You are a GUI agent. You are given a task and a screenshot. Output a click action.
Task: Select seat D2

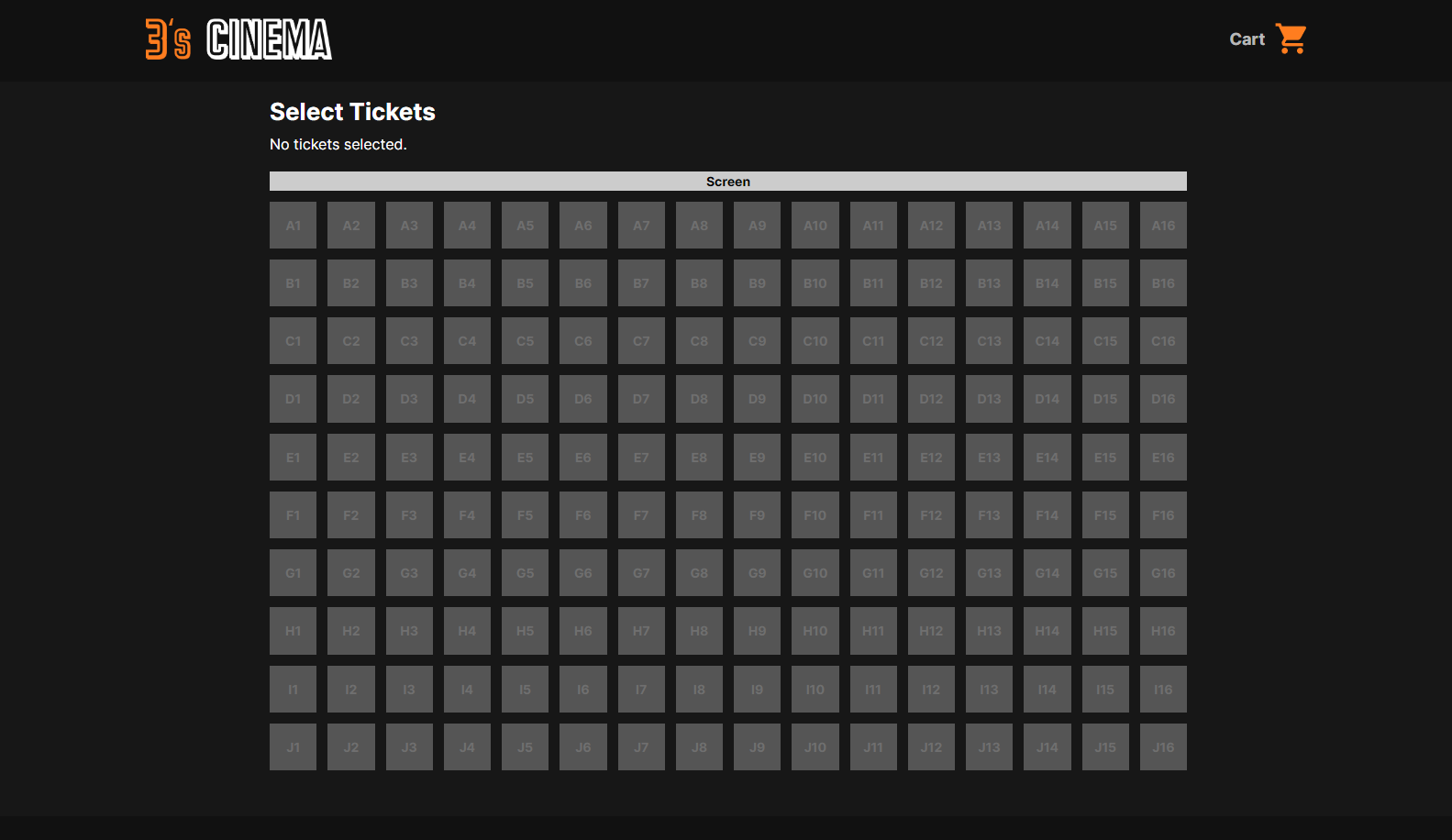(351, 399)
